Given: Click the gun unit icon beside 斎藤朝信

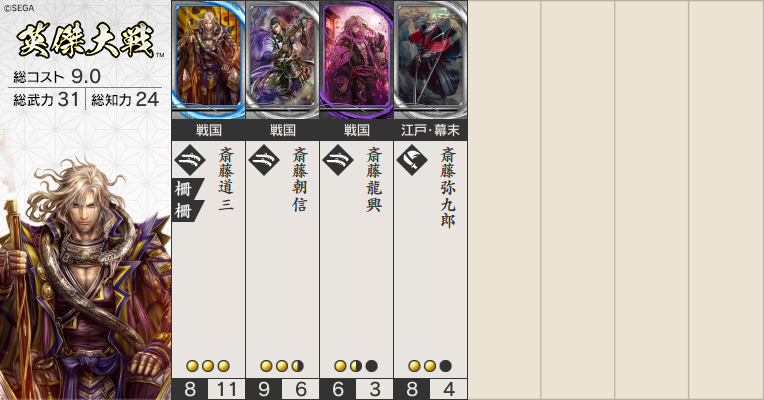Looking at the screenshot, I should 264,159.
